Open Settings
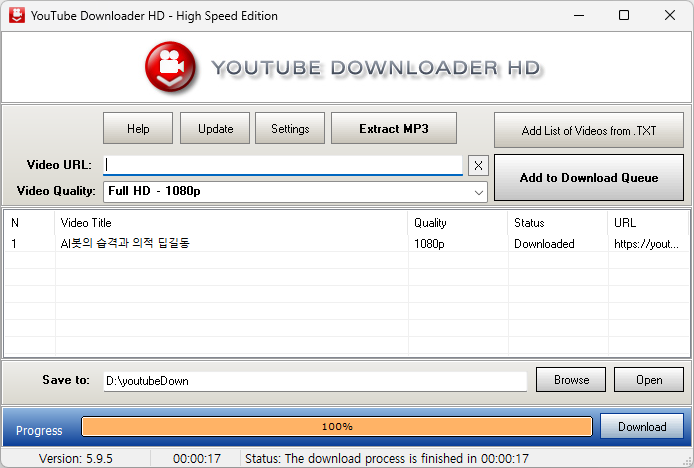Image resolution: width=694 pixels, height=468 pixels. pyautogui.click(x=290, y=128)
